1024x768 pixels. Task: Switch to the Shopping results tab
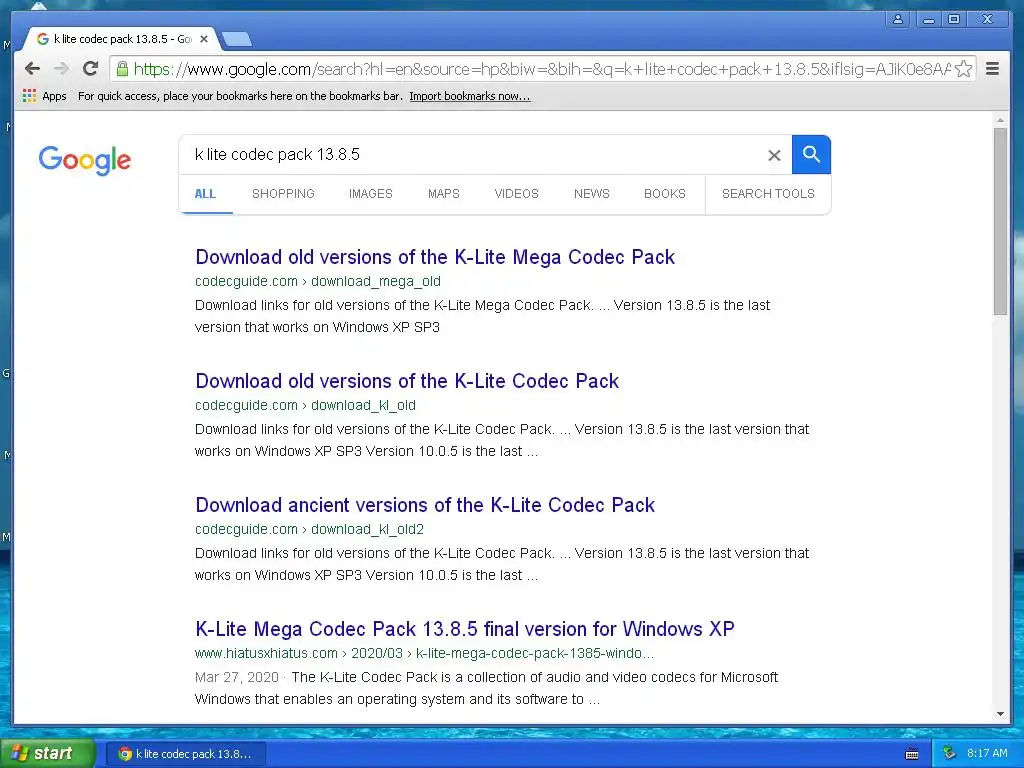283,194
